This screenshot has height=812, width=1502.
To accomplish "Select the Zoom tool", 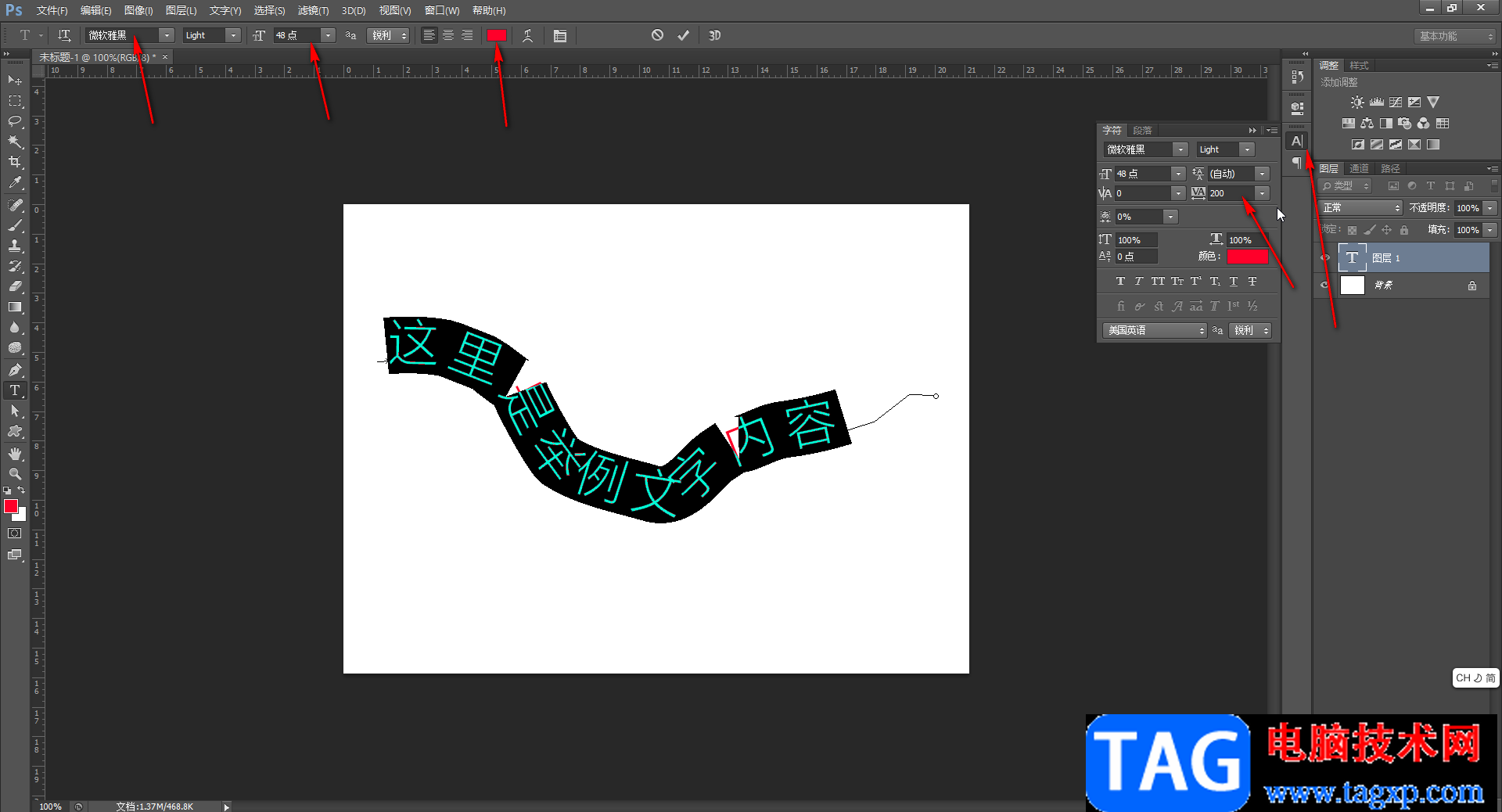I will tap(15, 474).
